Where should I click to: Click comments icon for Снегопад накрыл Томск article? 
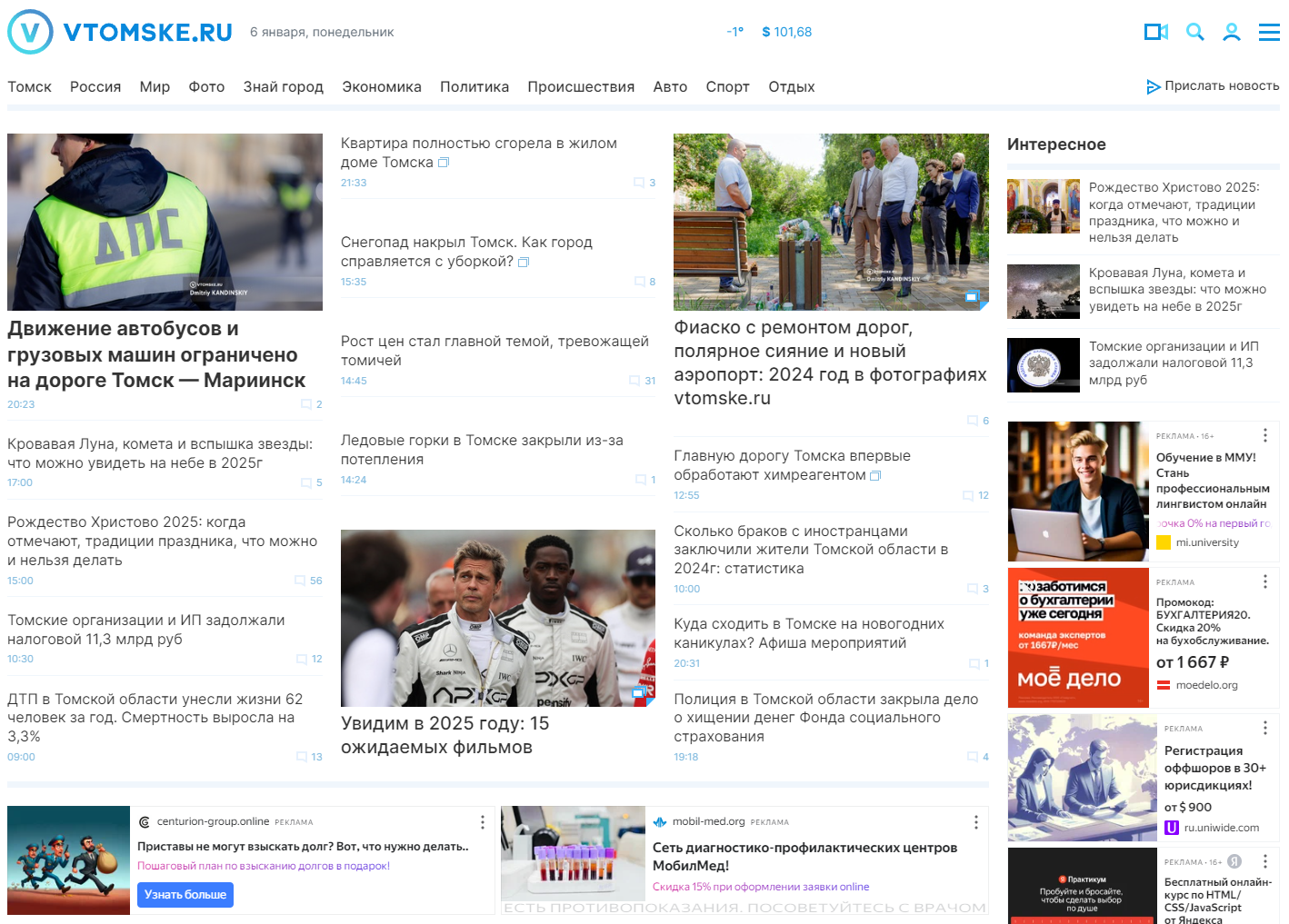(x=639, y=282)
